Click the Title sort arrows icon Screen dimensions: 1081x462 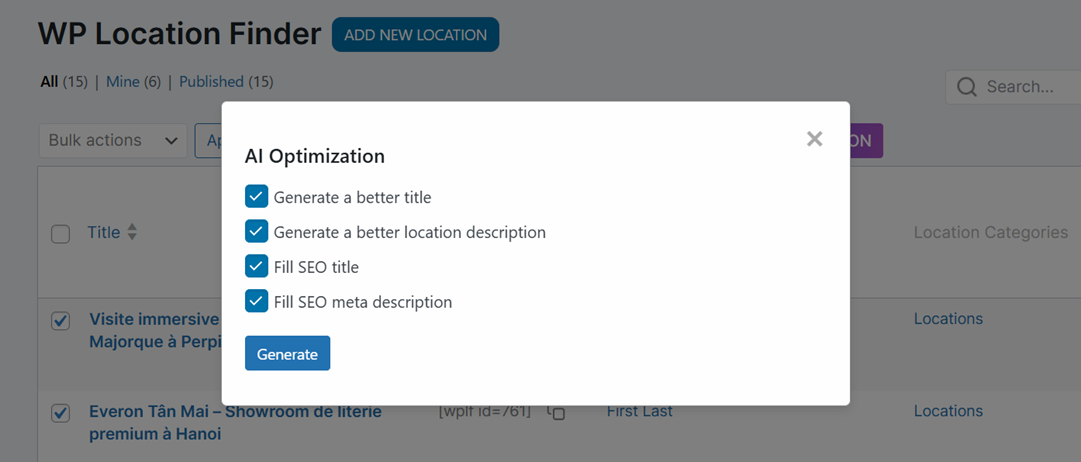pos(132,232)
